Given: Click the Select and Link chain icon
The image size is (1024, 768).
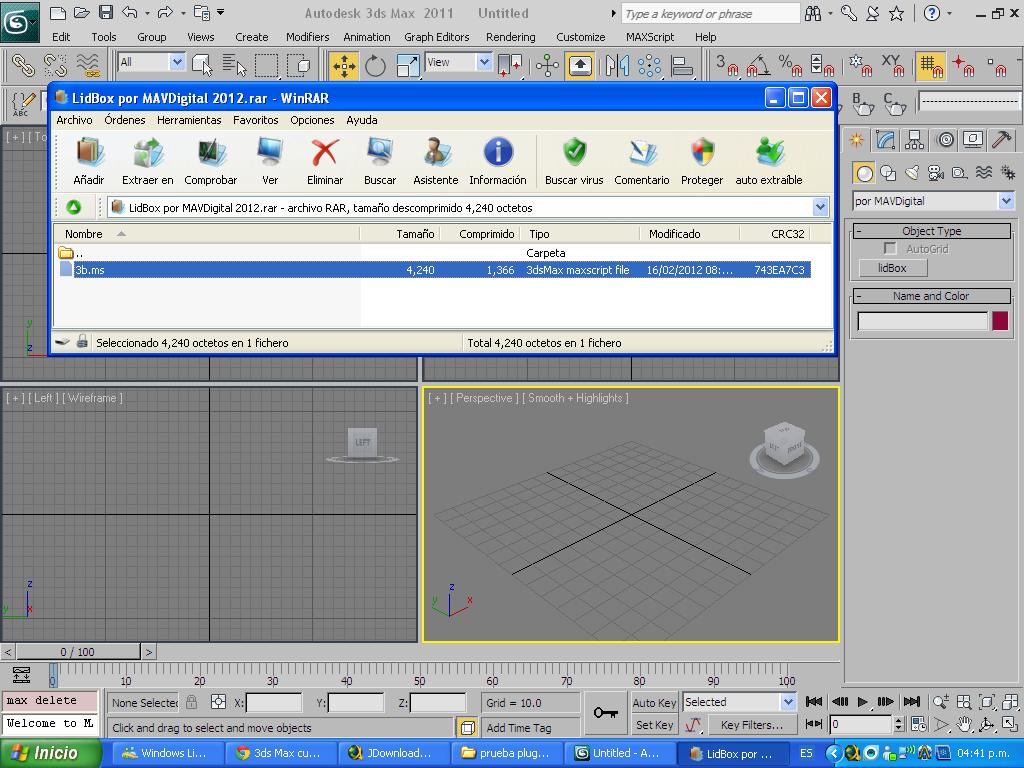Looking at the screenshot, I should 24,65.
